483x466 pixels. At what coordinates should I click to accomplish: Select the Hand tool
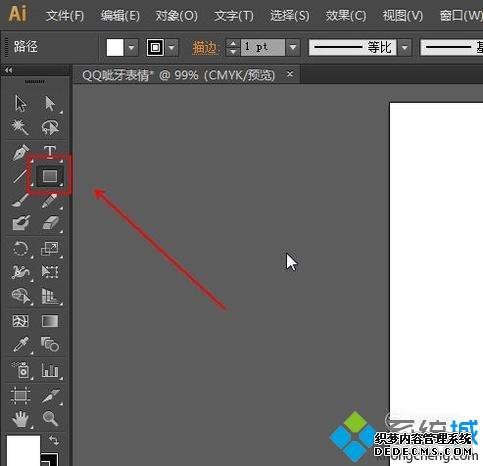21,419
